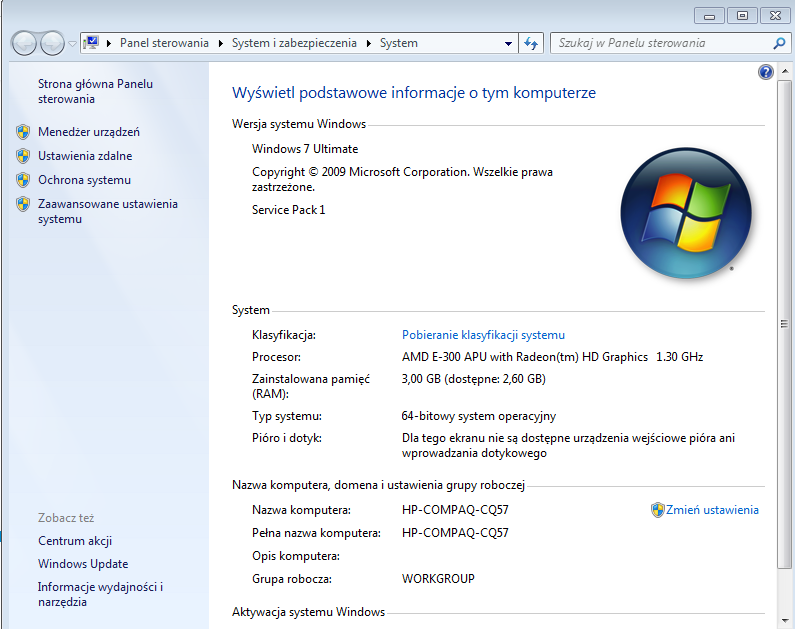The height and width of the screenshot is (629, 795).
Task: Click shield icon beside Ochrona systemu
Action: click(x=23, y=180)
